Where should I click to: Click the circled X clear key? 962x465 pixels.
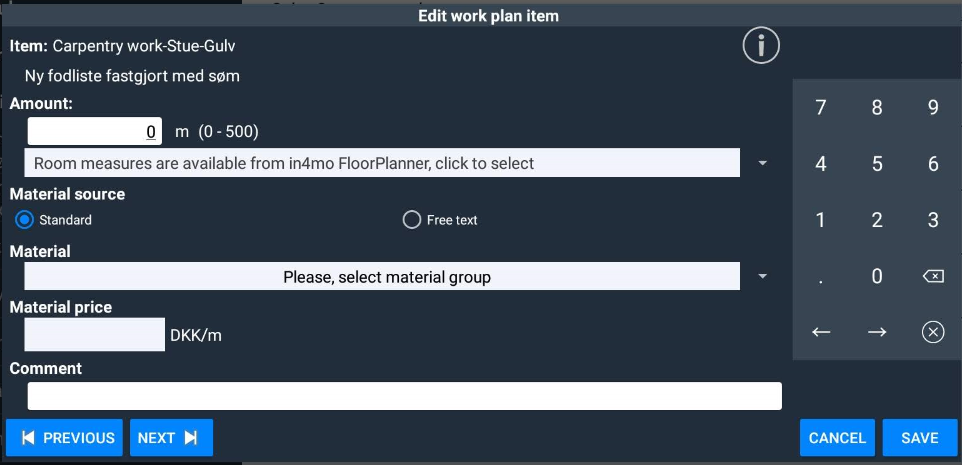(933, 332)
